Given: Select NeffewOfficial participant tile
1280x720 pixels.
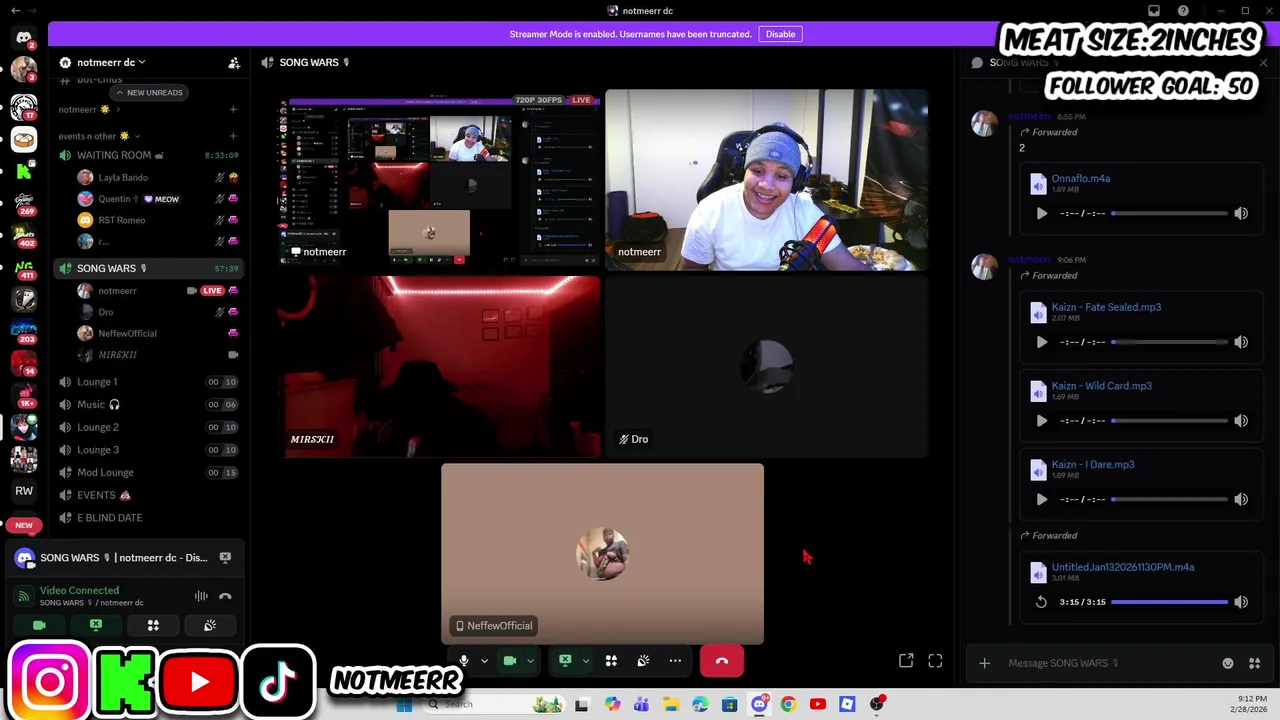Looking at the screenshot, I should pyautogui.click(x=602, y=554).
